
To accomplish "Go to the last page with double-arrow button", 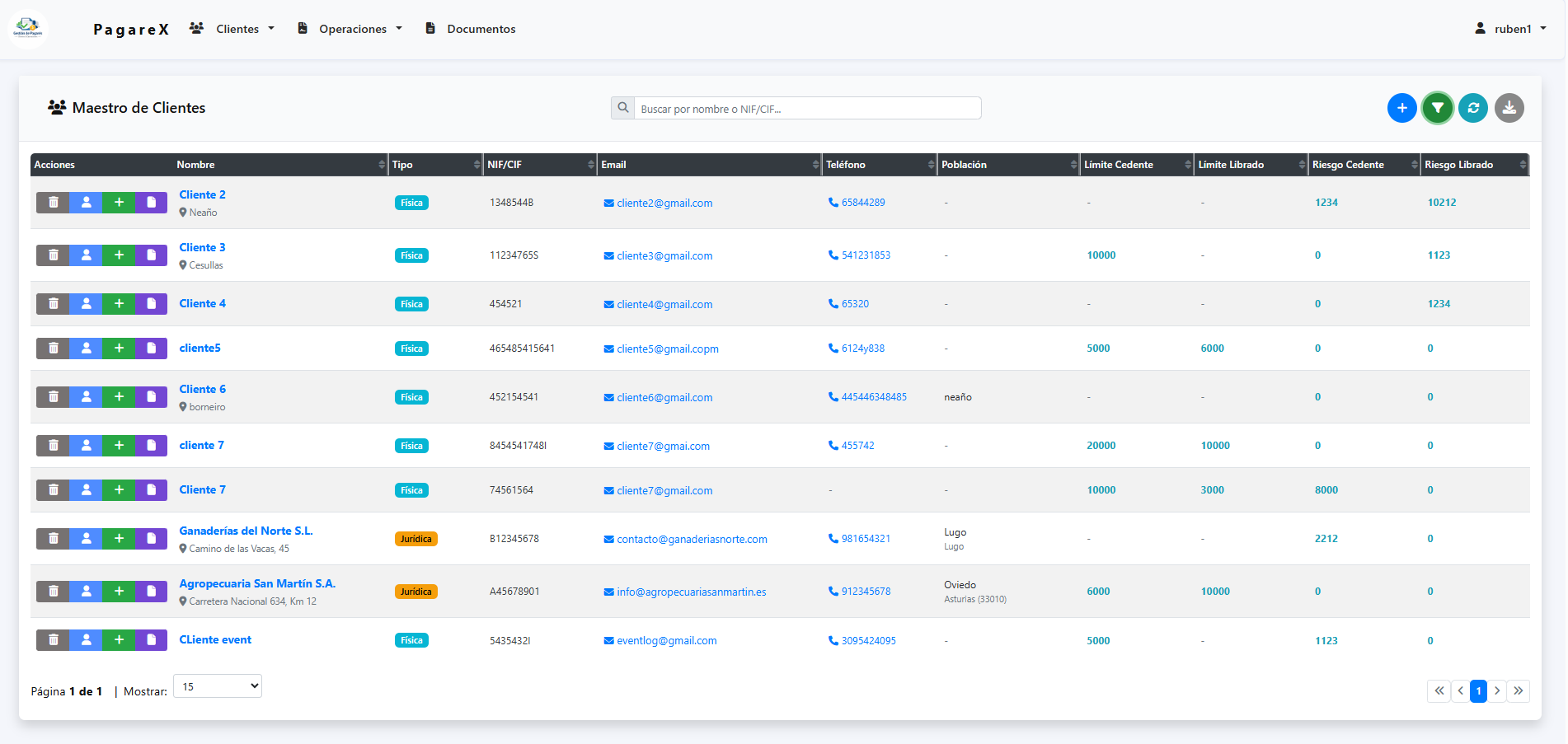I will [1519, 691].
